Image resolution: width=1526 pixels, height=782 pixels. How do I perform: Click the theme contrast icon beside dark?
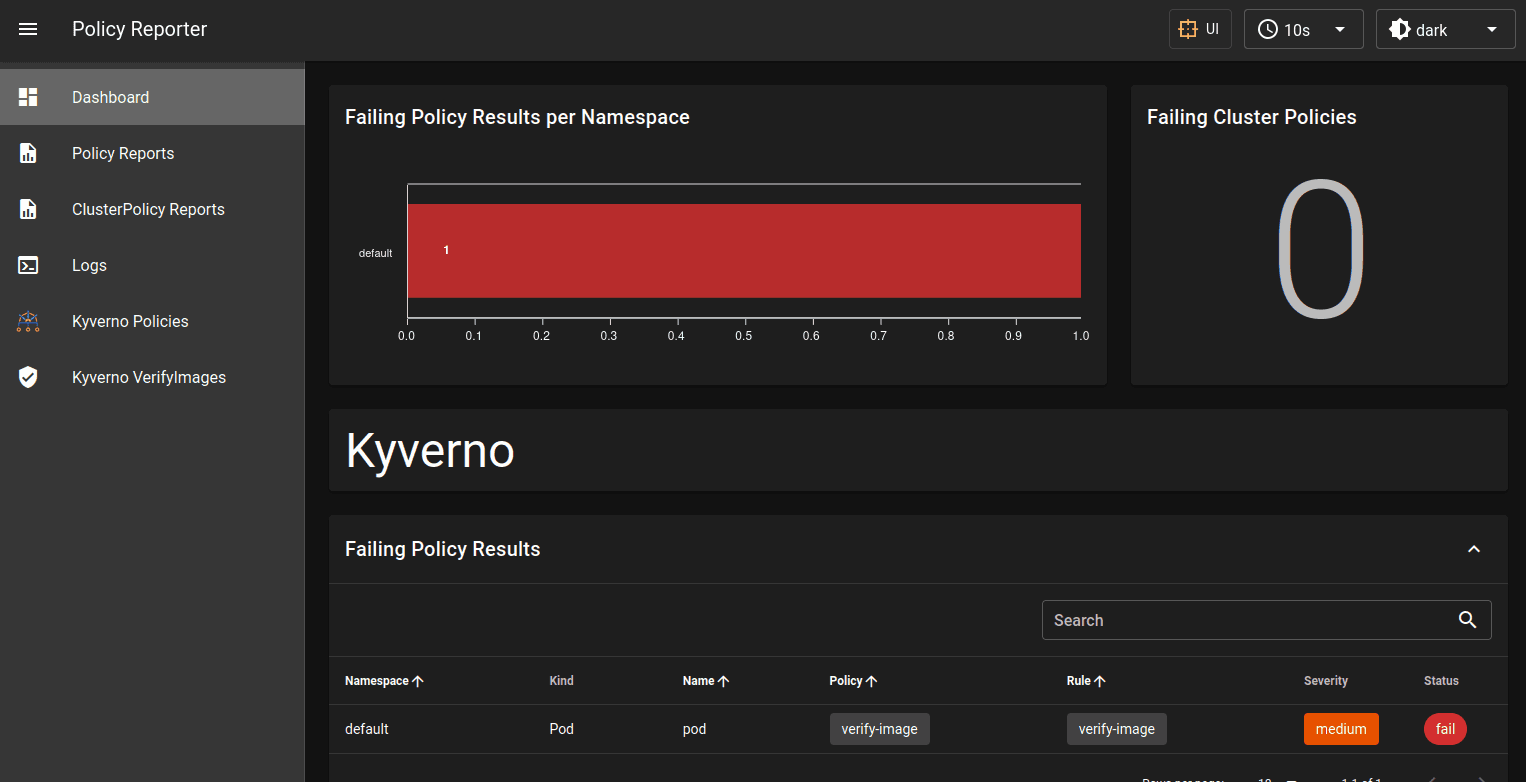1400,28
